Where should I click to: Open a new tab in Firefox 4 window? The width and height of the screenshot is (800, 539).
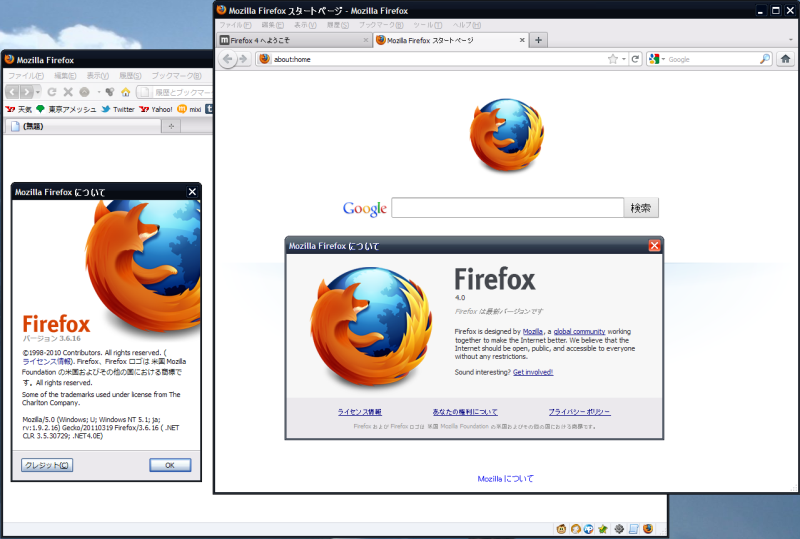(x=538, y=40)
